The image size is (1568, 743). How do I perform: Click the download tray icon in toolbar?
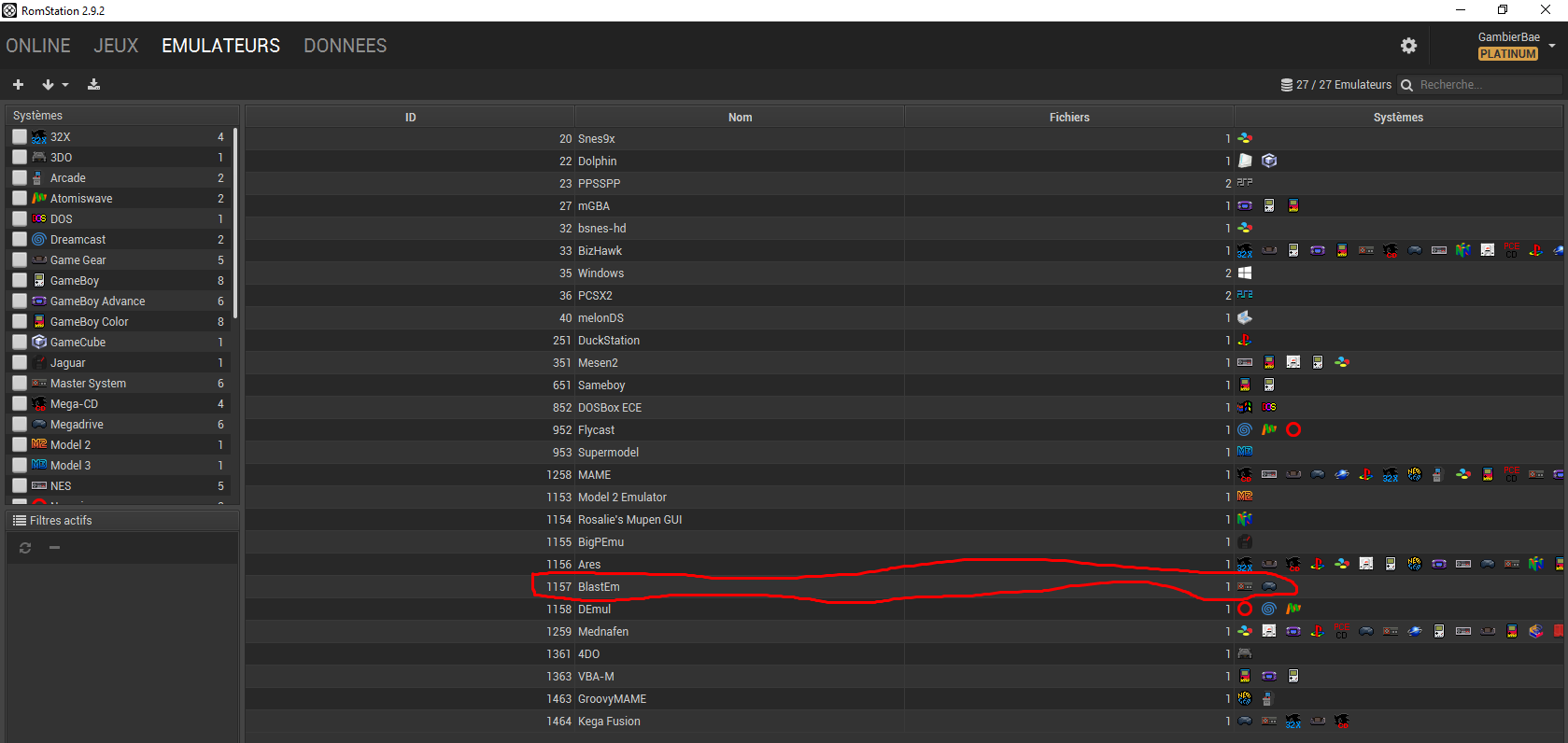tap(93, 84)
